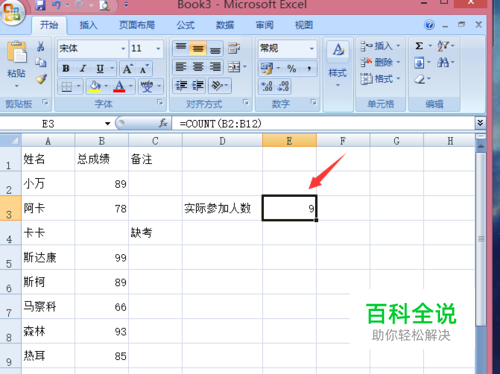Cut selection with scissors icon
This screenshot has width=500, height=374.
click(x=41, y=46)
